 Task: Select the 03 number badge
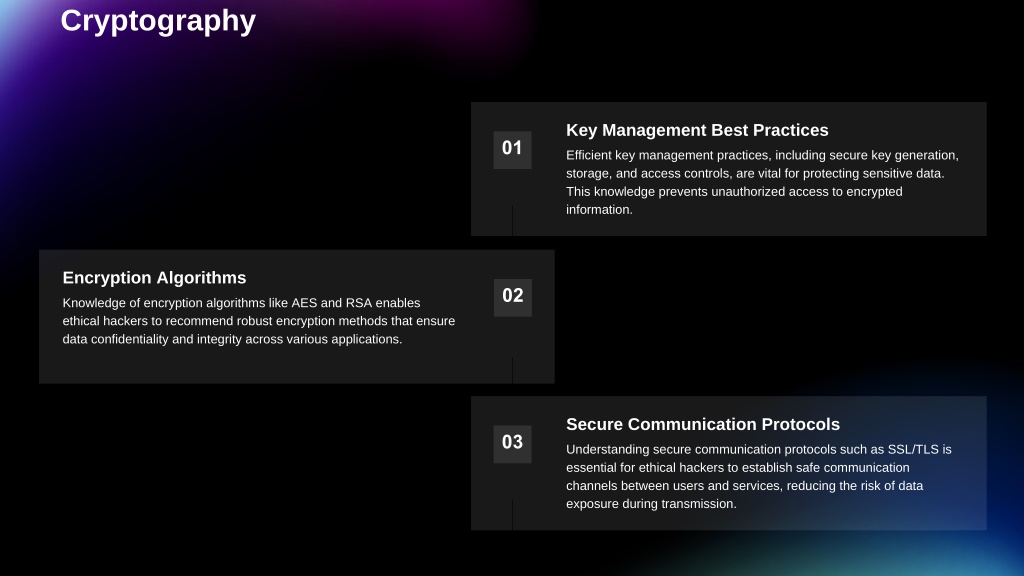point(513,443)
